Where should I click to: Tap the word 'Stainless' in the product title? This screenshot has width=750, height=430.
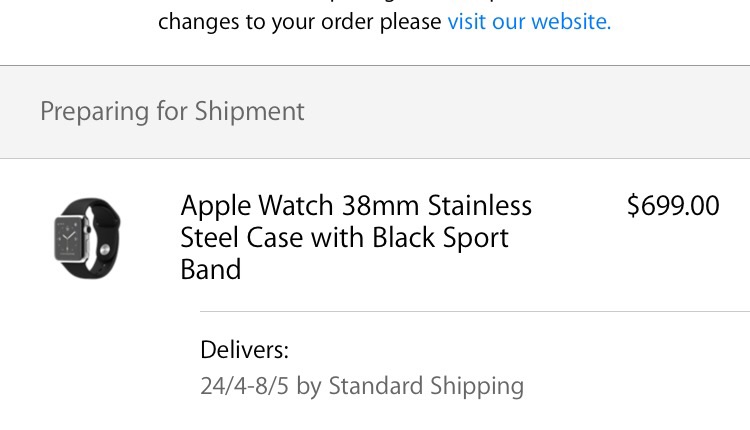[x=480, y=206]
